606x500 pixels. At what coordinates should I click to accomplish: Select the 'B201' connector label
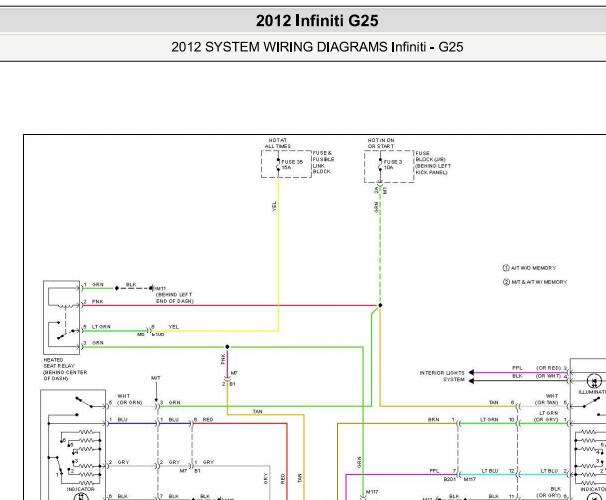[450, 479]
